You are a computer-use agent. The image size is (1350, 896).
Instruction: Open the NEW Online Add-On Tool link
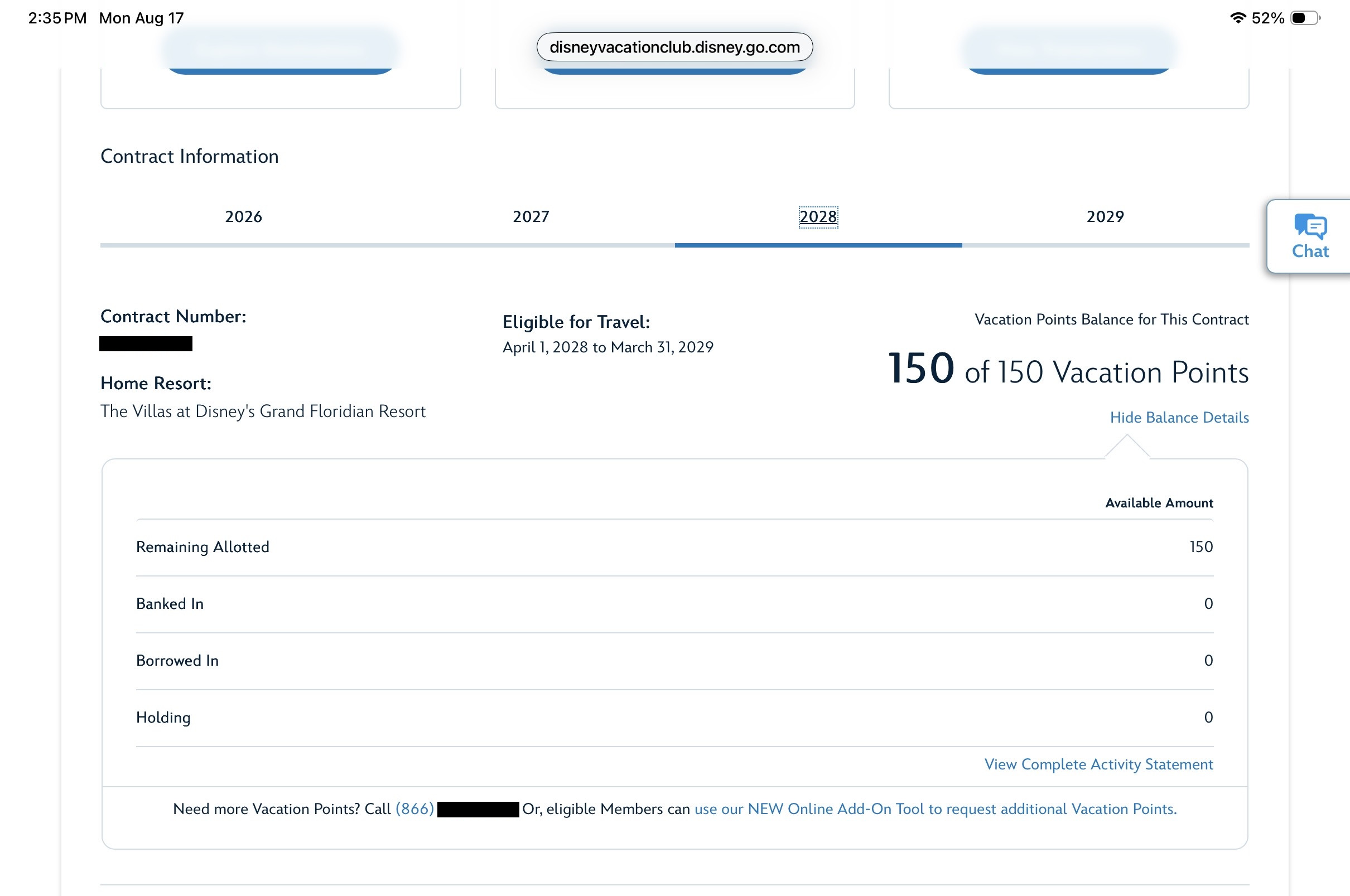point(935,809)
